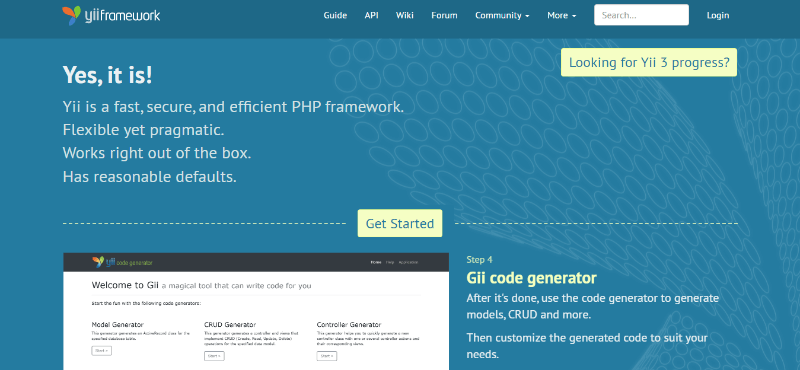The height and width of the screenshot is (370, 800).
Task: Click 'Model Generator' title in Gii screenshot
Action: [118, 325]
